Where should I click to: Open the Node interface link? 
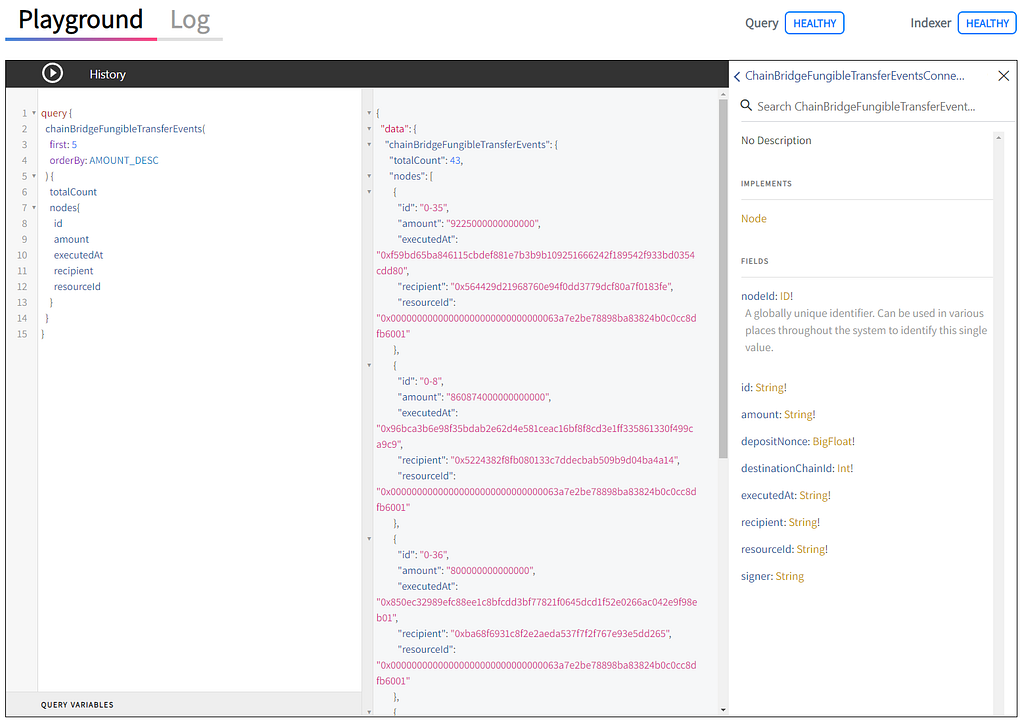[x=754, y=219]
